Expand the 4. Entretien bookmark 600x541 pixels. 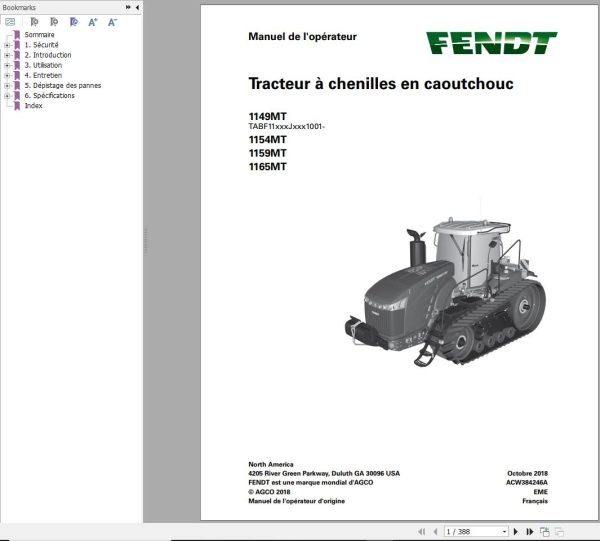click(x=7, y=75)
